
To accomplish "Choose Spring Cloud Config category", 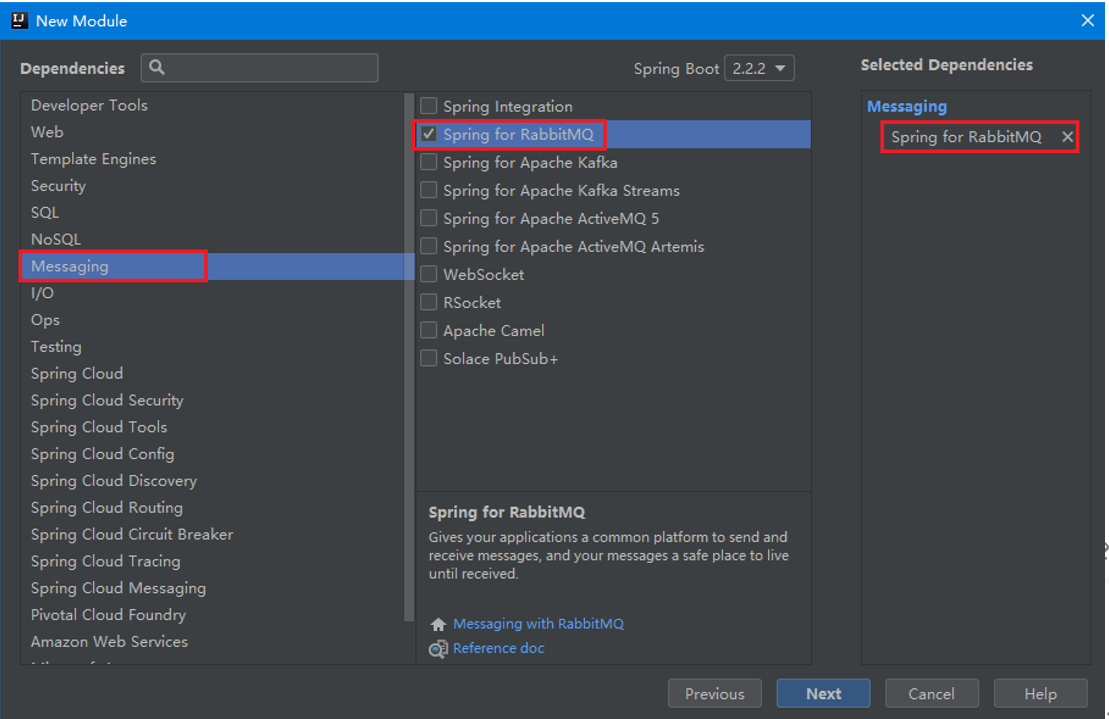I will tap(212, 455).
